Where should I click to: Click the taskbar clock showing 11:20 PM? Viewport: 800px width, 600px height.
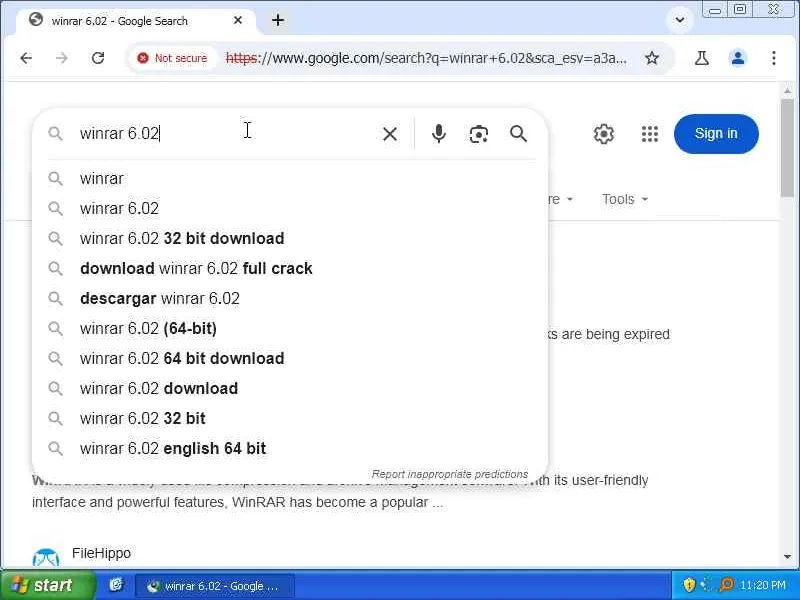point(762,585)
